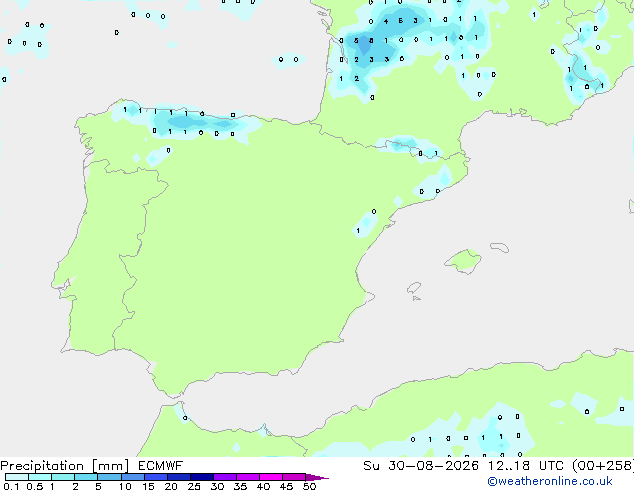Click the 0.1 to 0.5 mm legend swatch
Screen dimensions: 634x490
17,477
